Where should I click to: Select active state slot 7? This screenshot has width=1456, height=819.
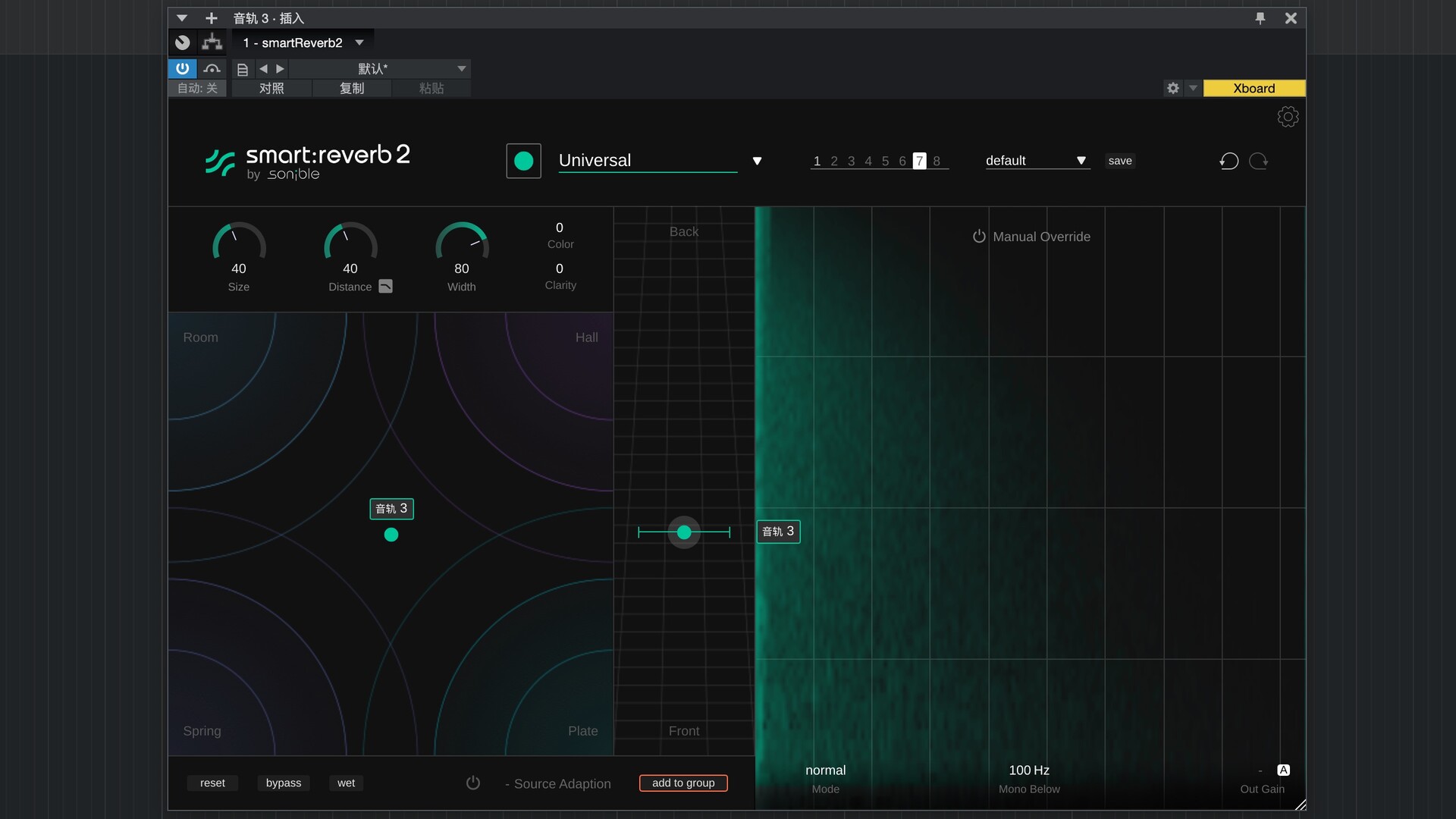click(919, 161)
